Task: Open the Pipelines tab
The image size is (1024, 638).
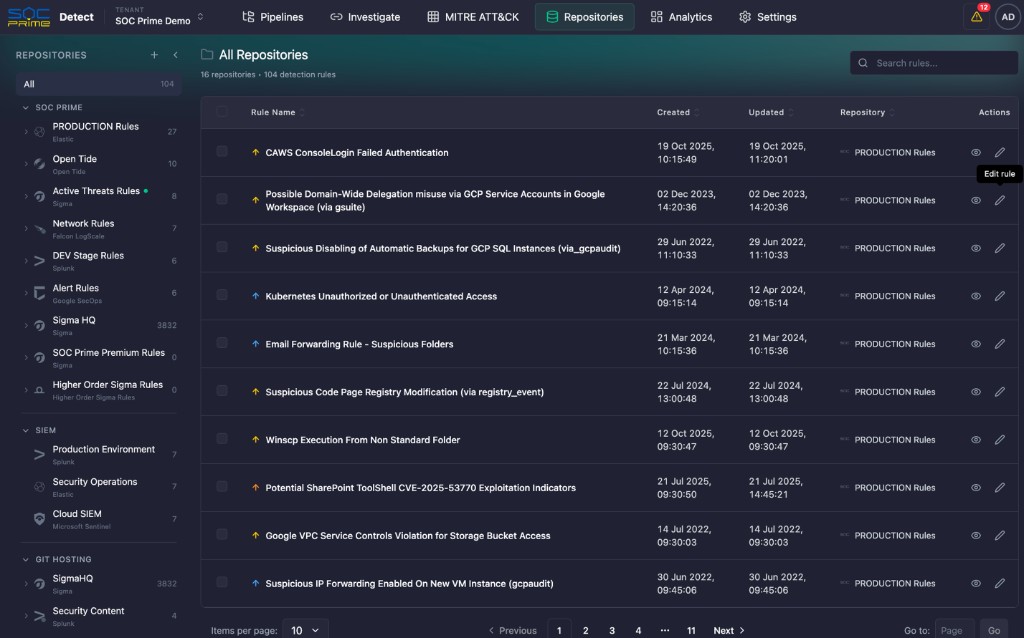Action: point(272,17)
